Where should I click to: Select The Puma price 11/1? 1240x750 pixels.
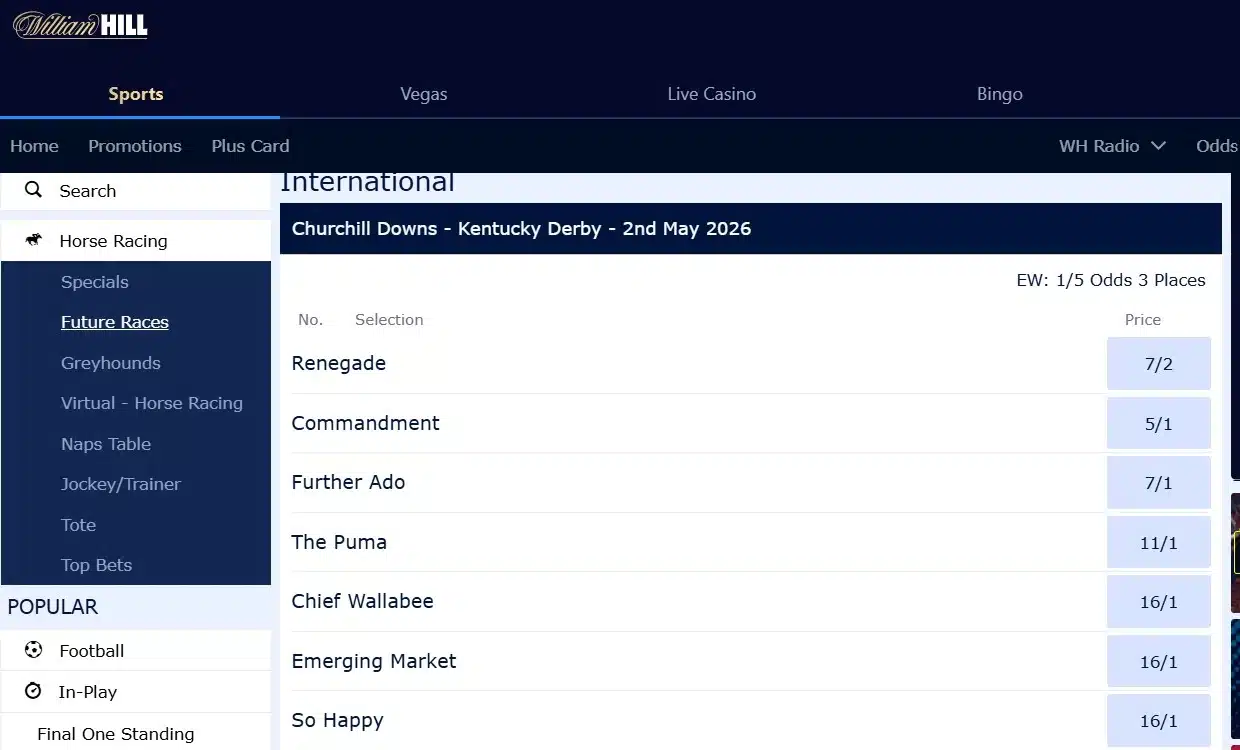pyautogui.click(x=1159, y=543)
